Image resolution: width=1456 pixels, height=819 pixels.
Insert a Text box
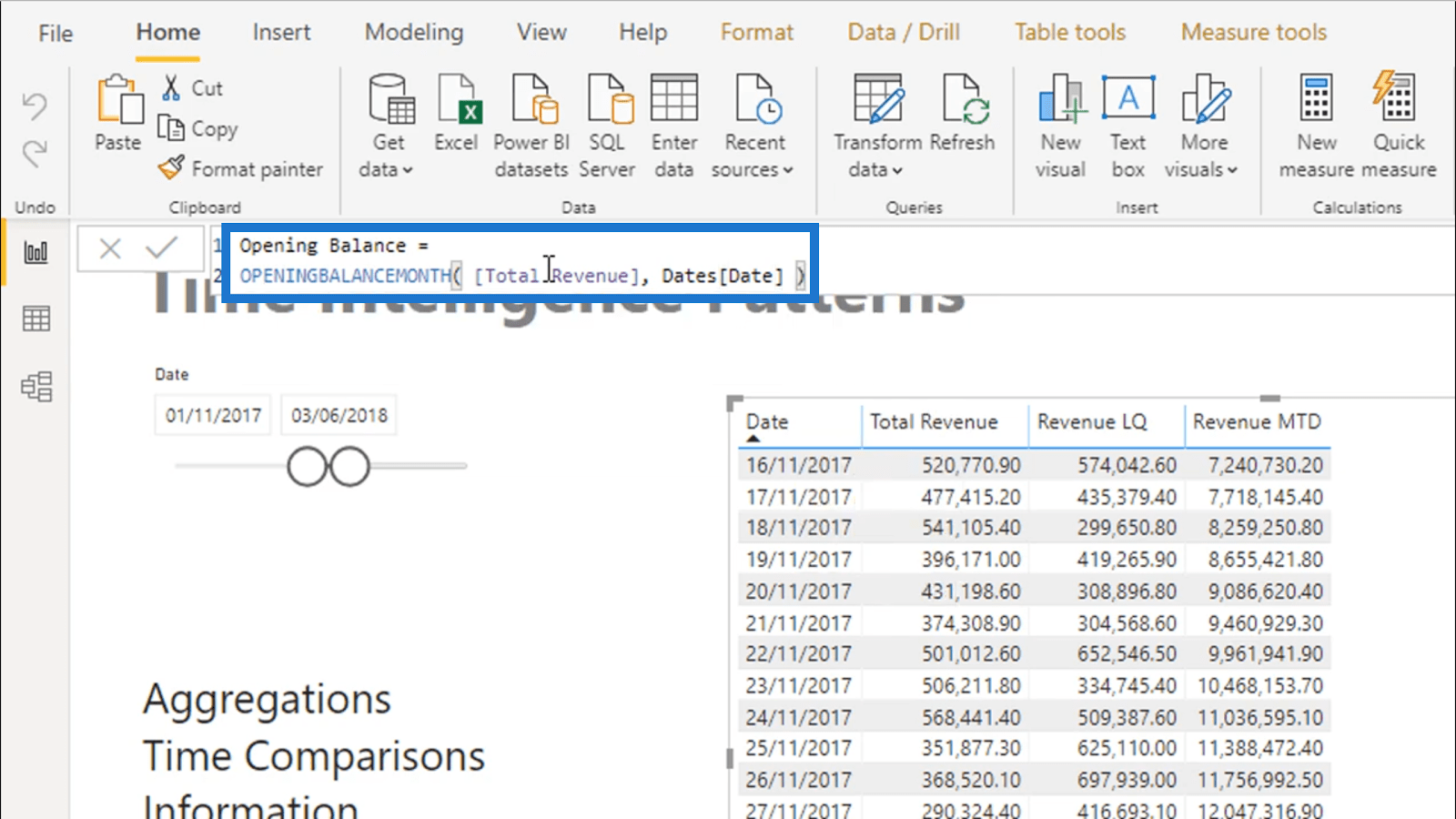click(x=1128, y=126)
